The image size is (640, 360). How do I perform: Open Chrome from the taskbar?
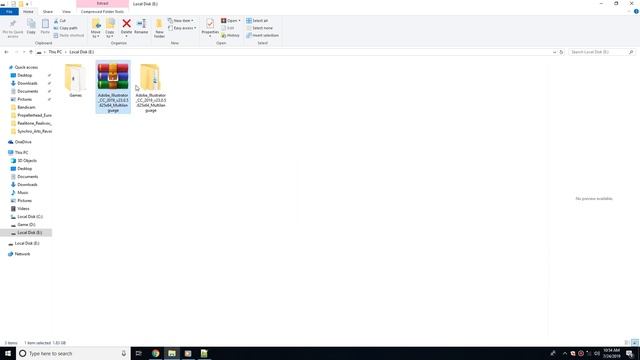coord(156,353)
